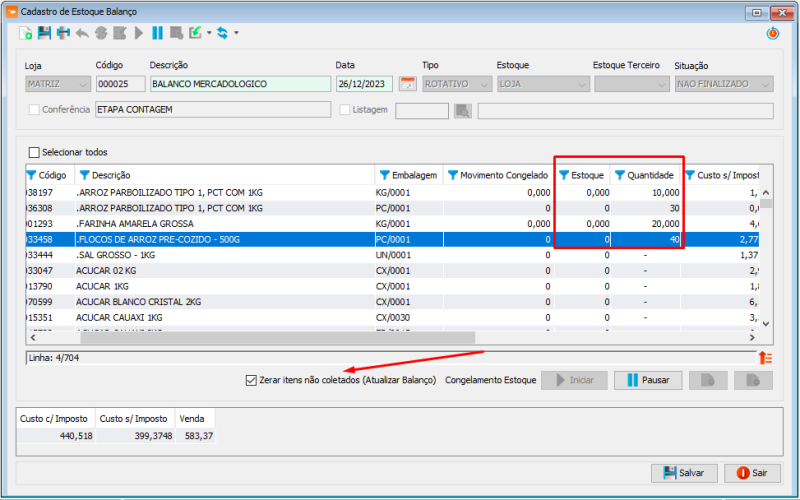Click the table's vertical scrollbar down arrow
The height and width of the screenshot is (500, 800).
tap(766, 323)
